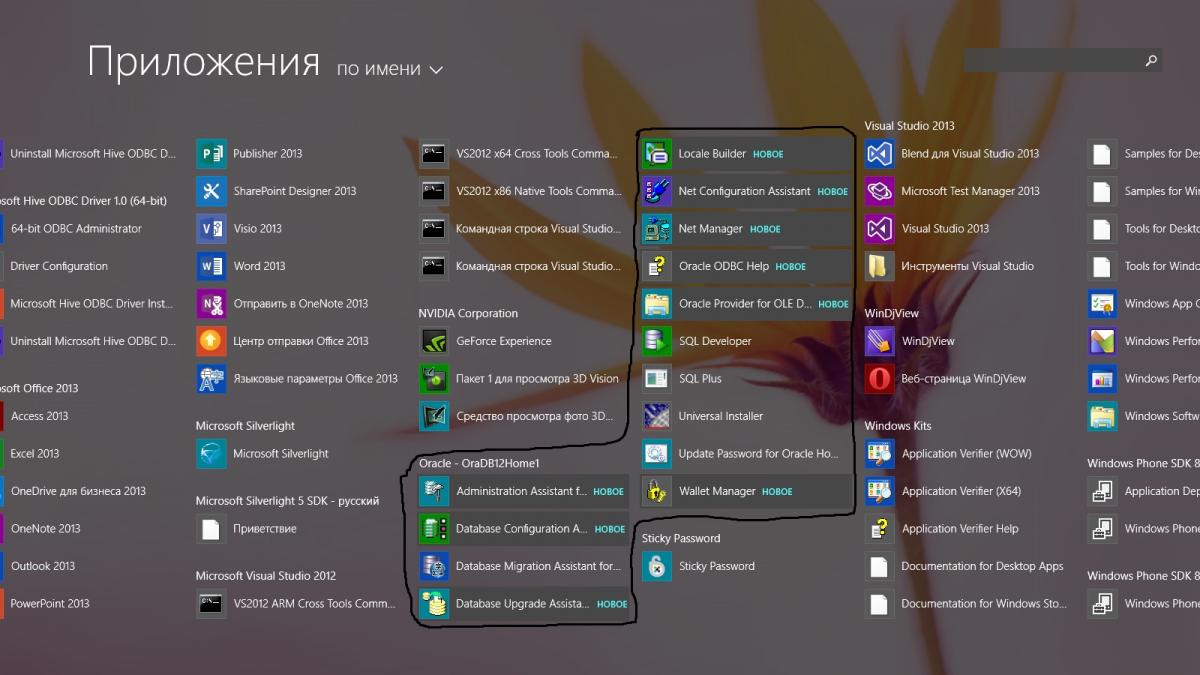The width and height of the screenshot is (1200, 675).
Task: Open Пакет 1 для просмотра 3D Vision
Action: pyautogui.click(x=521, y=379)
